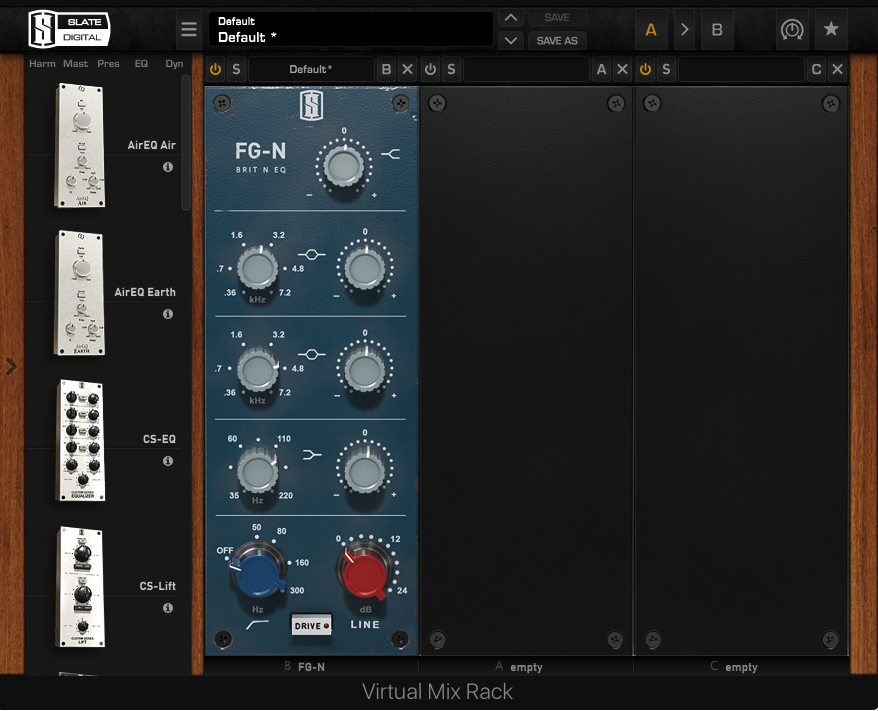Open the Dyn module category tab
Screen dimensions: 878x711
click(x=174, y=64)
